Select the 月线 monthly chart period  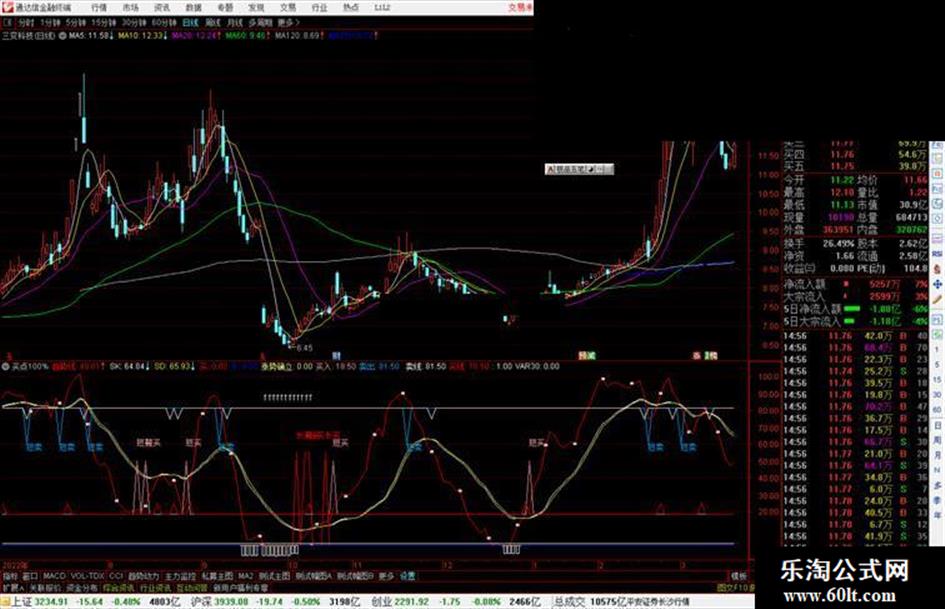click(x=234, y=23)
